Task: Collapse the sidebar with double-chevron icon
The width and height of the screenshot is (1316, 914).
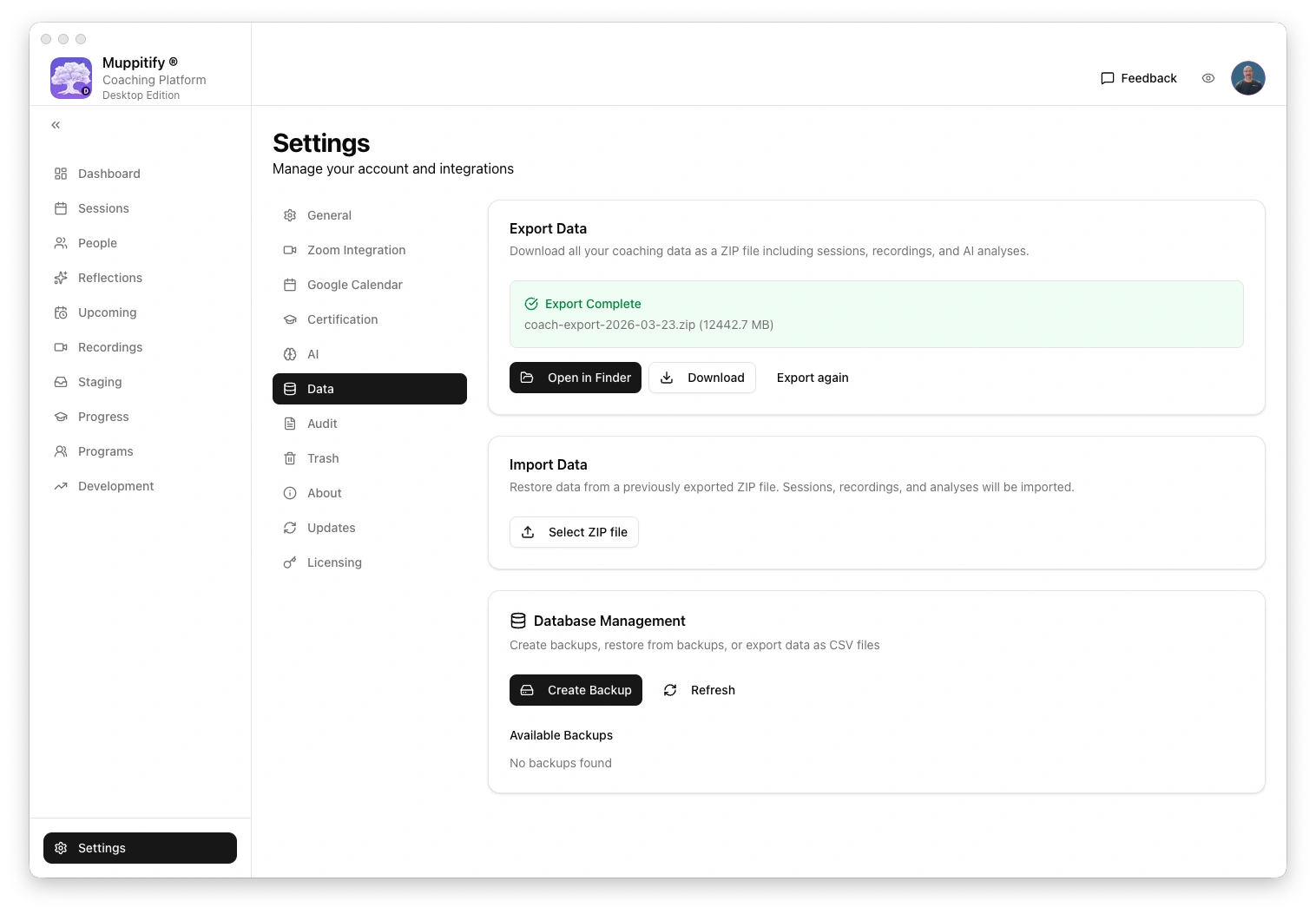Action: [x=56, y=125]
